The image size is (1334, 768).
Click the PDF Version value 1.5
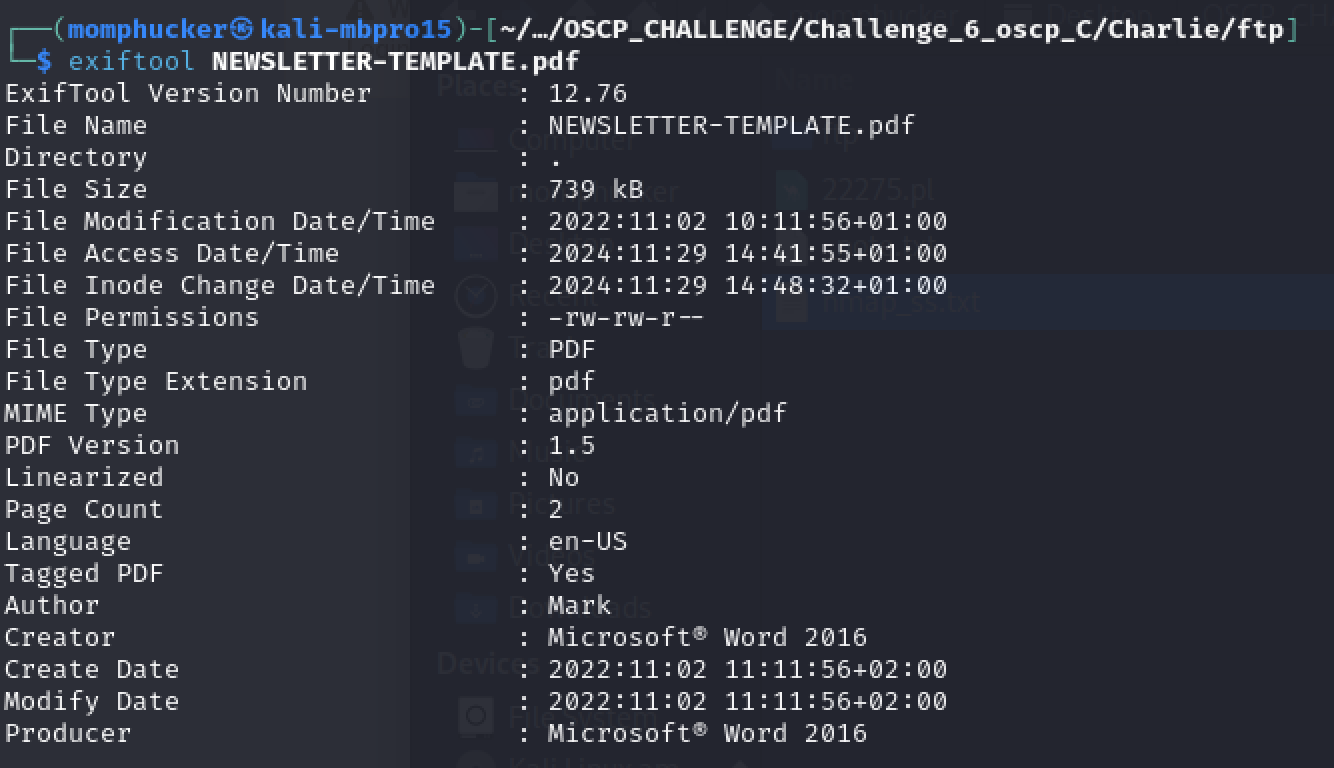coord(572,445)
